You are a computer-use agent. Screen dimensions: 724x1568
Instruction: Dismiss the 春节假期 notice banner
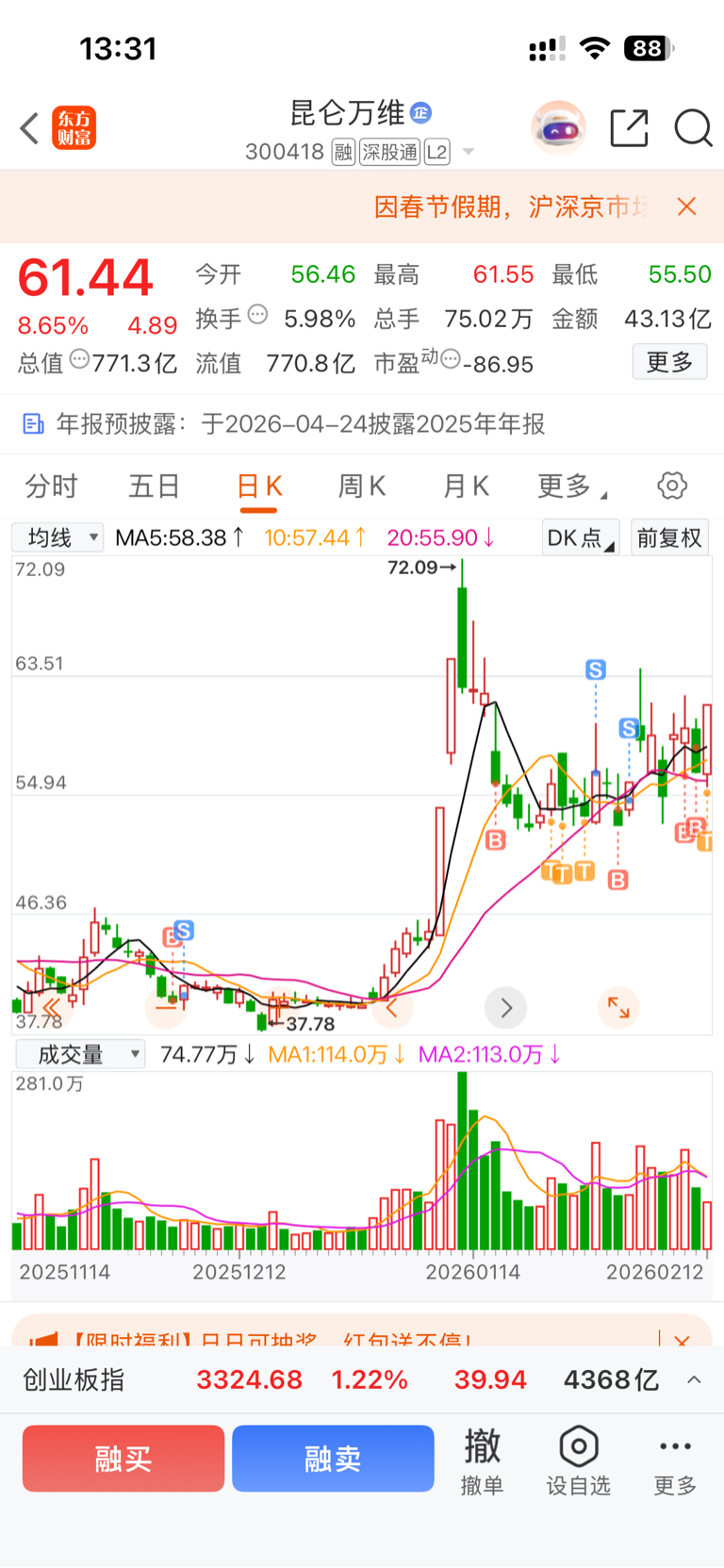point(687,206)
